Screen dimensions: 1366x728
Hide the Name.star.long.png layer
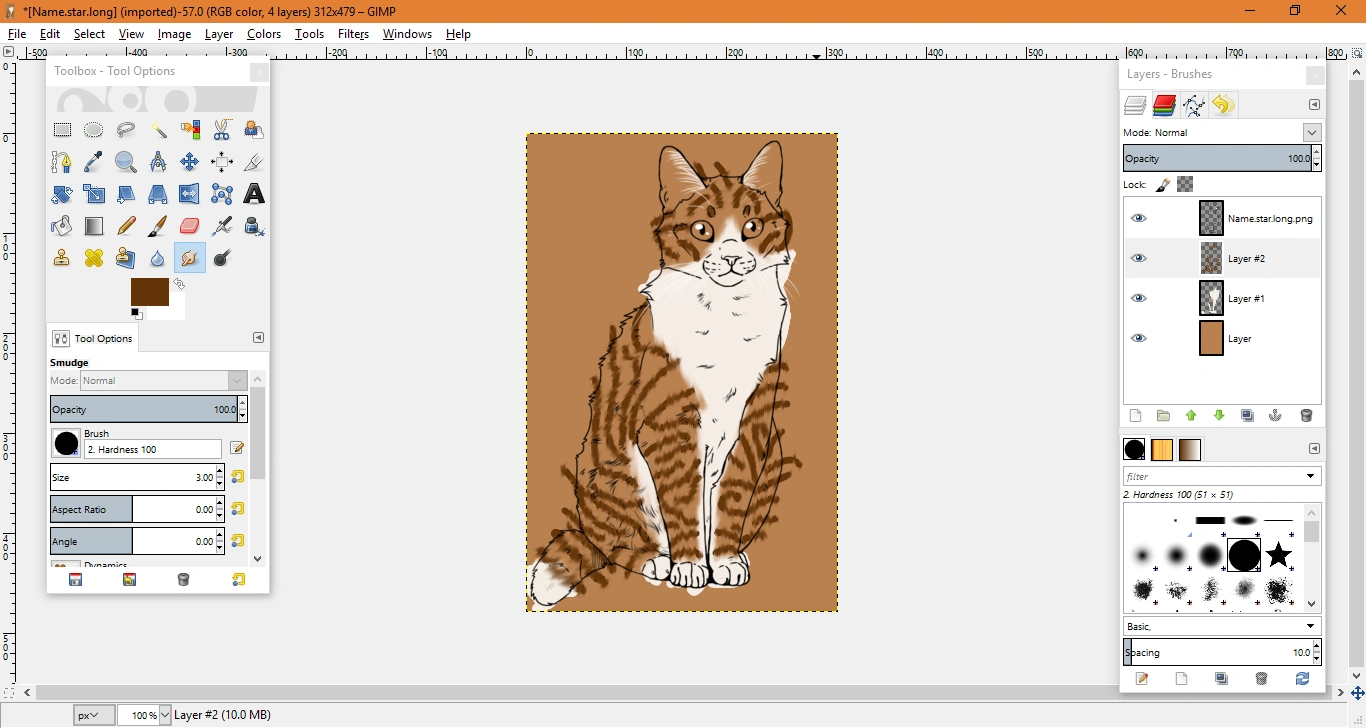coord(1139,218)
